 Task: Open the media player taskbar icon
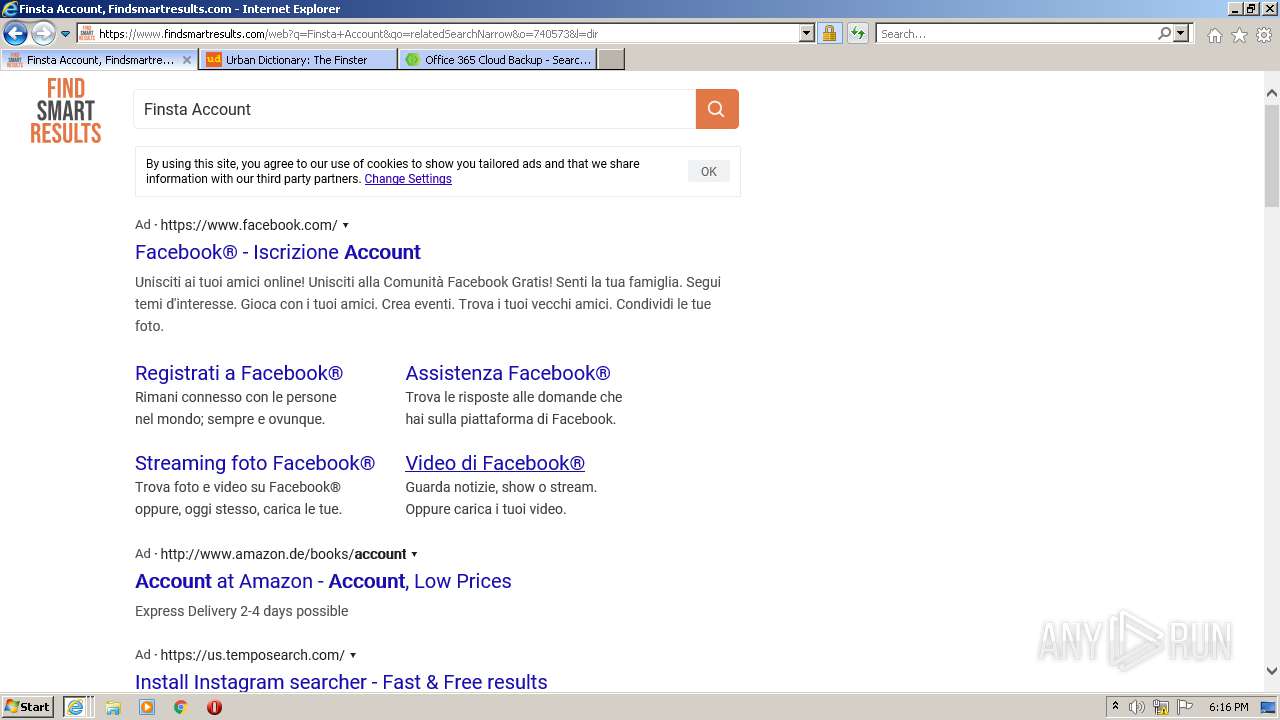tap(147, 707)
